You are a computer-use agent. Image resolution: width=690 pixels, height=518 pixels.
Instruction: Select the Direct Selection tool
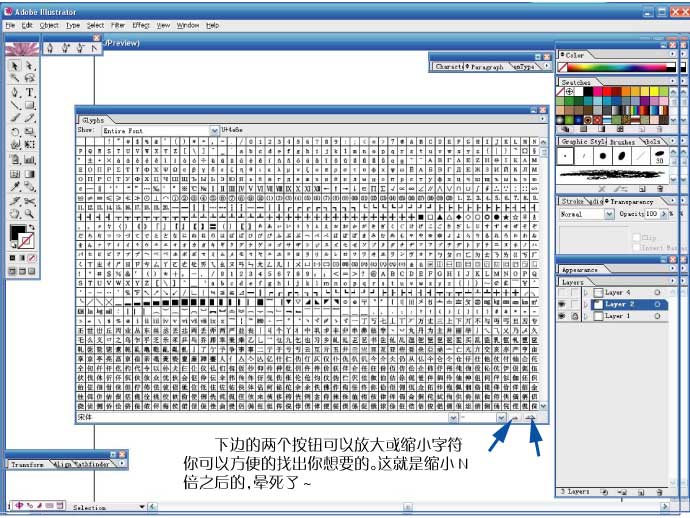(29, 66)
